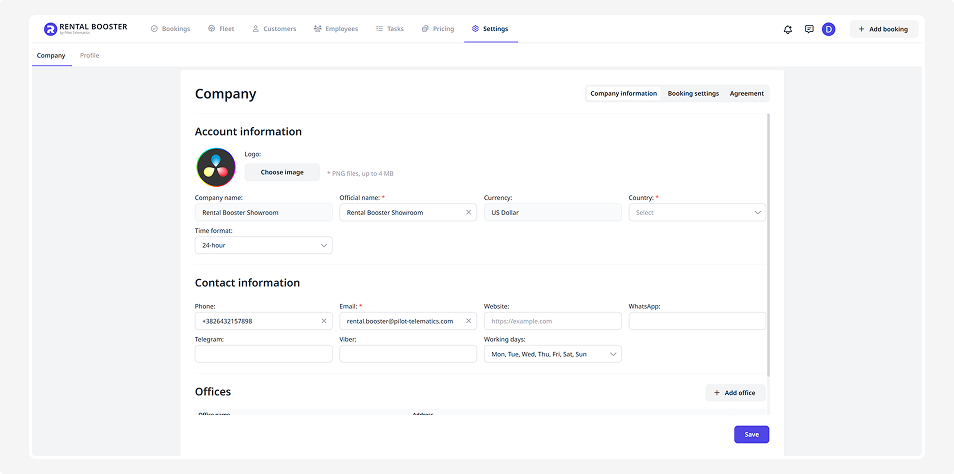954x474 pixels.
Task: Click the user avatar D icon
Action: click(x=828, y=29)
